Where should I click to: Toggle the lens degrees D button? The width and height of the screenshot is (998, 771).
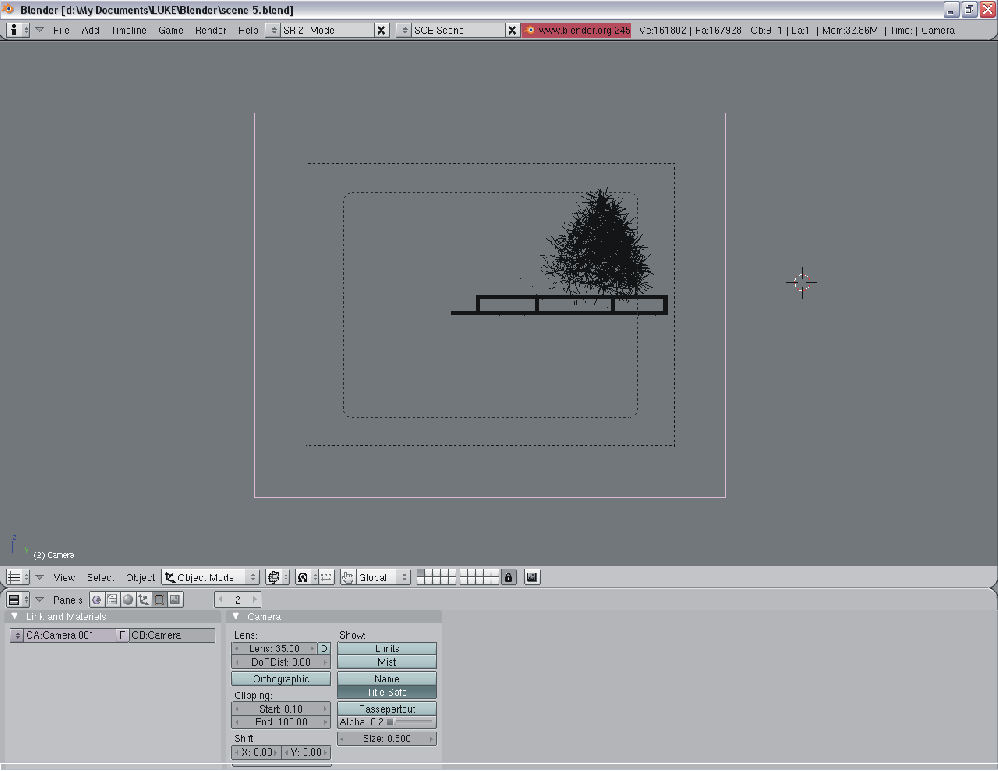point(325,649)
